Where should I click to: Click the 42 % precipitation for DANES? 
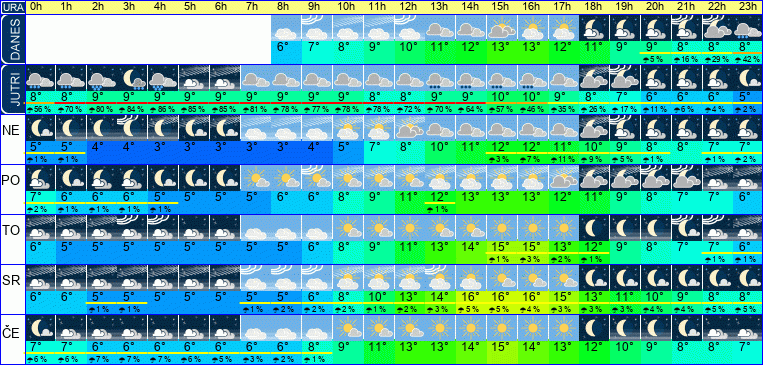pyautogui.click(x=747, y=59)
